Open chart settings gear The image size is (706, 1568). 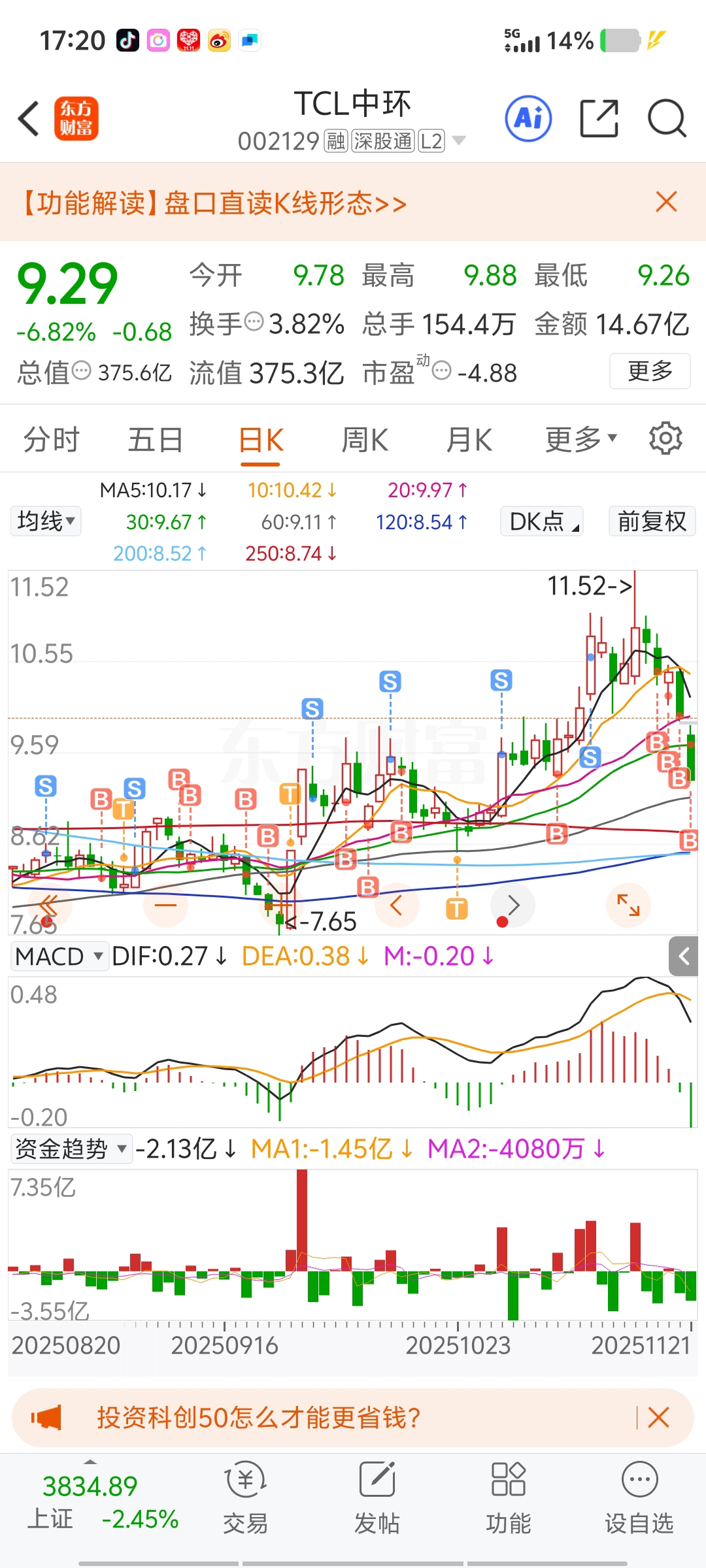[x=665, y=438]
